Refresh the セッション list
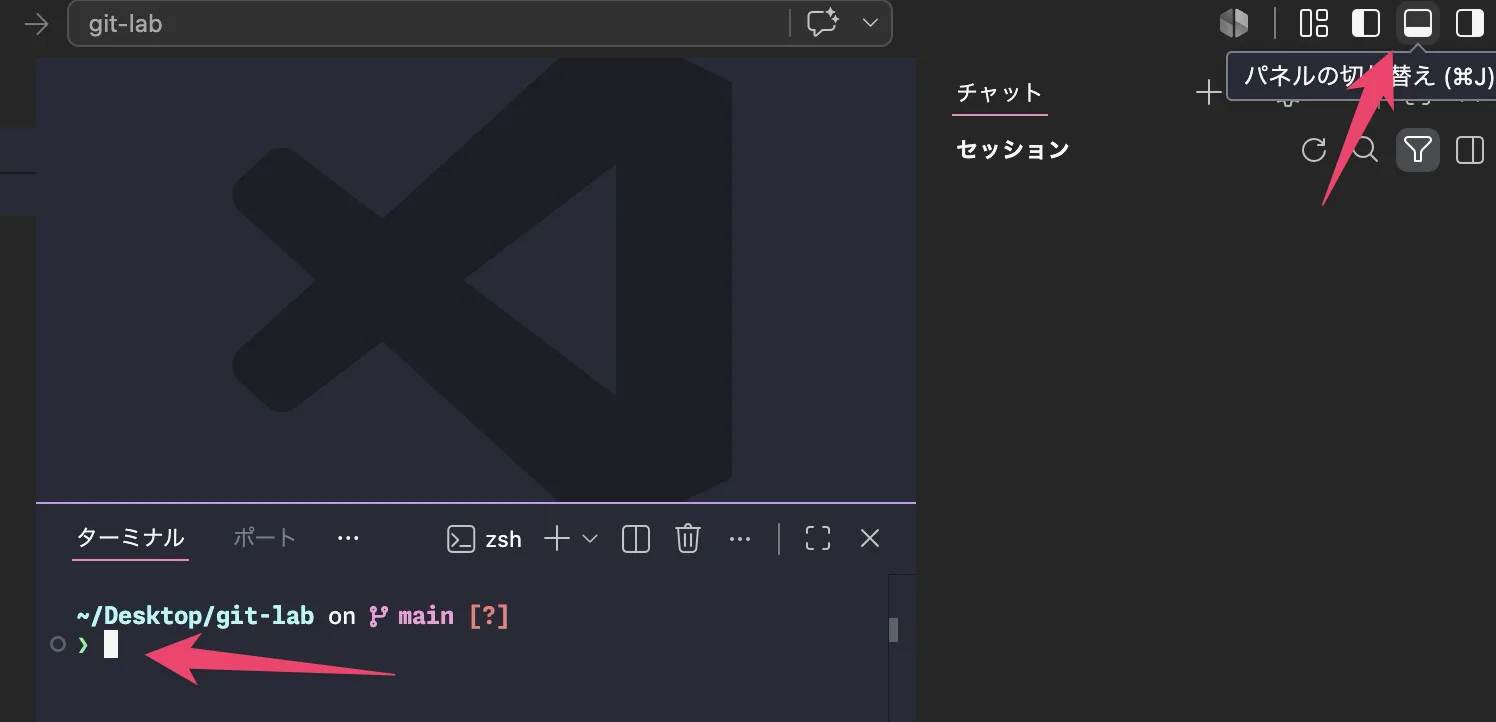 tap(1314, 150)
